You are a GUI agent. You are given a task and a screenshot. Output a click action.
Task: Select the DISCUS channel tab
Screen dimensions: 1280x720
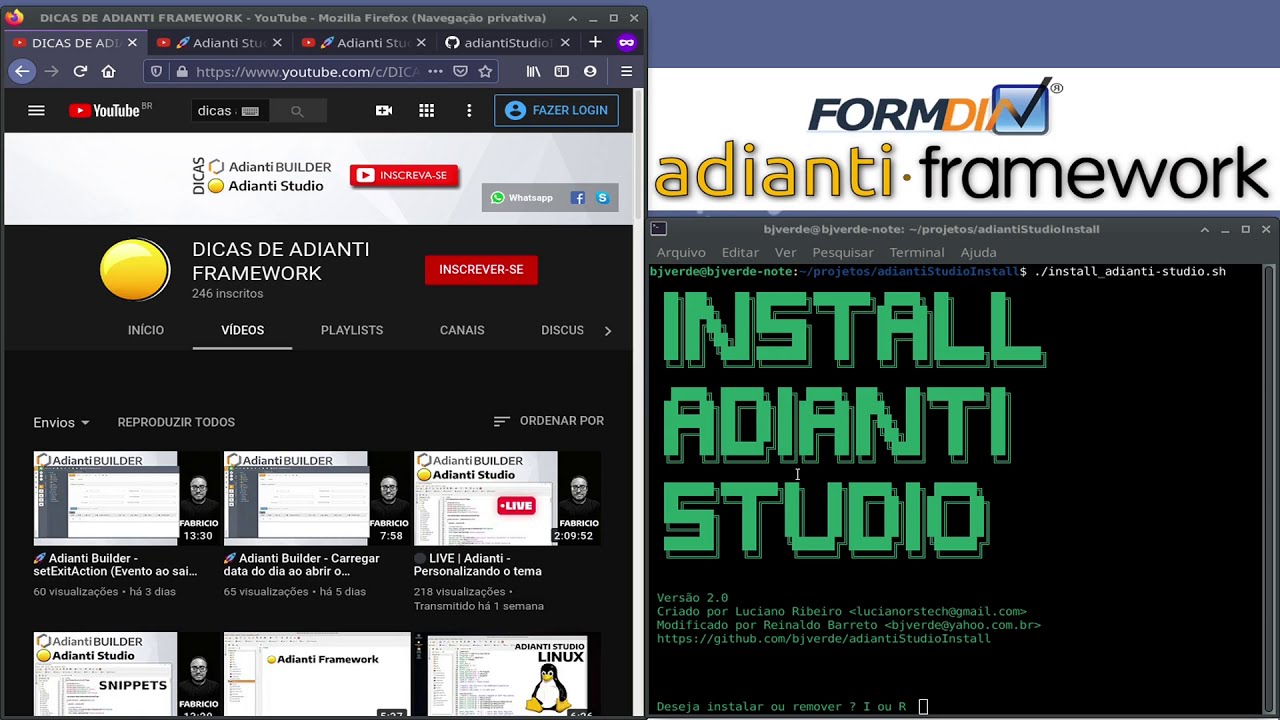[x=562, y=330]
